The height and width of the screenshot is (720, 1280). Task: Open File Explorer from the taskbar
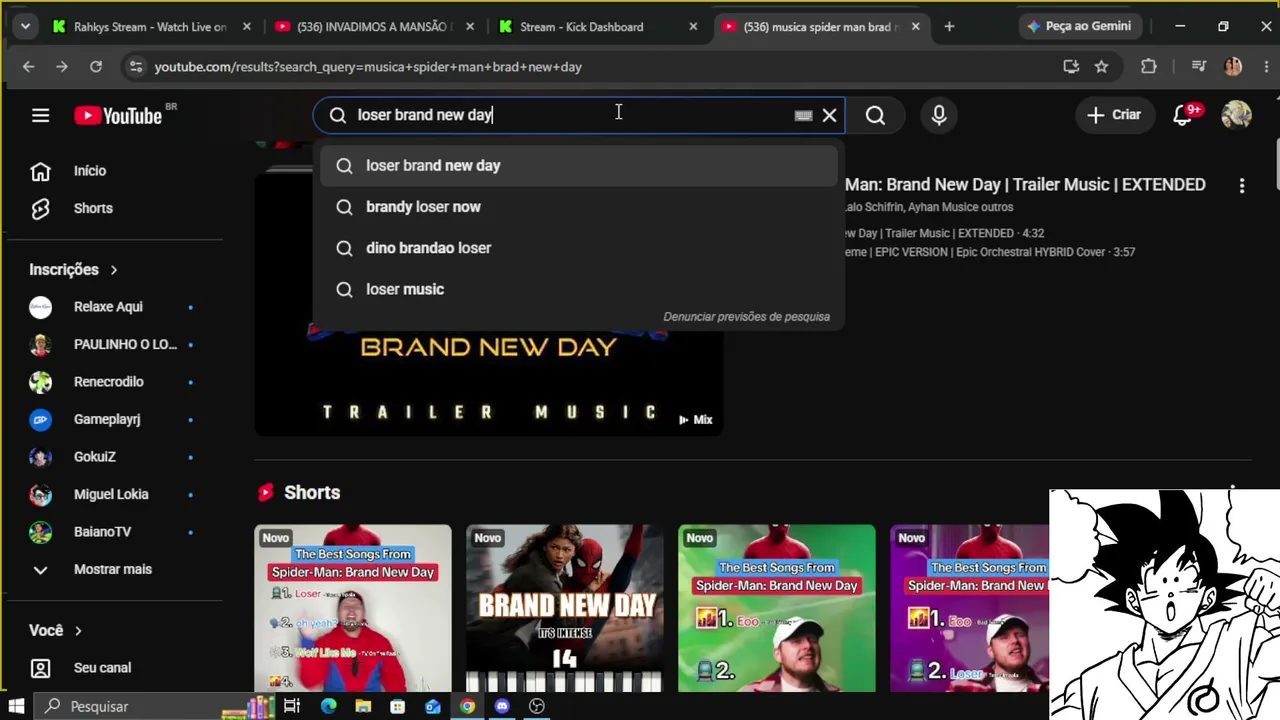click(x=363, y=706)
